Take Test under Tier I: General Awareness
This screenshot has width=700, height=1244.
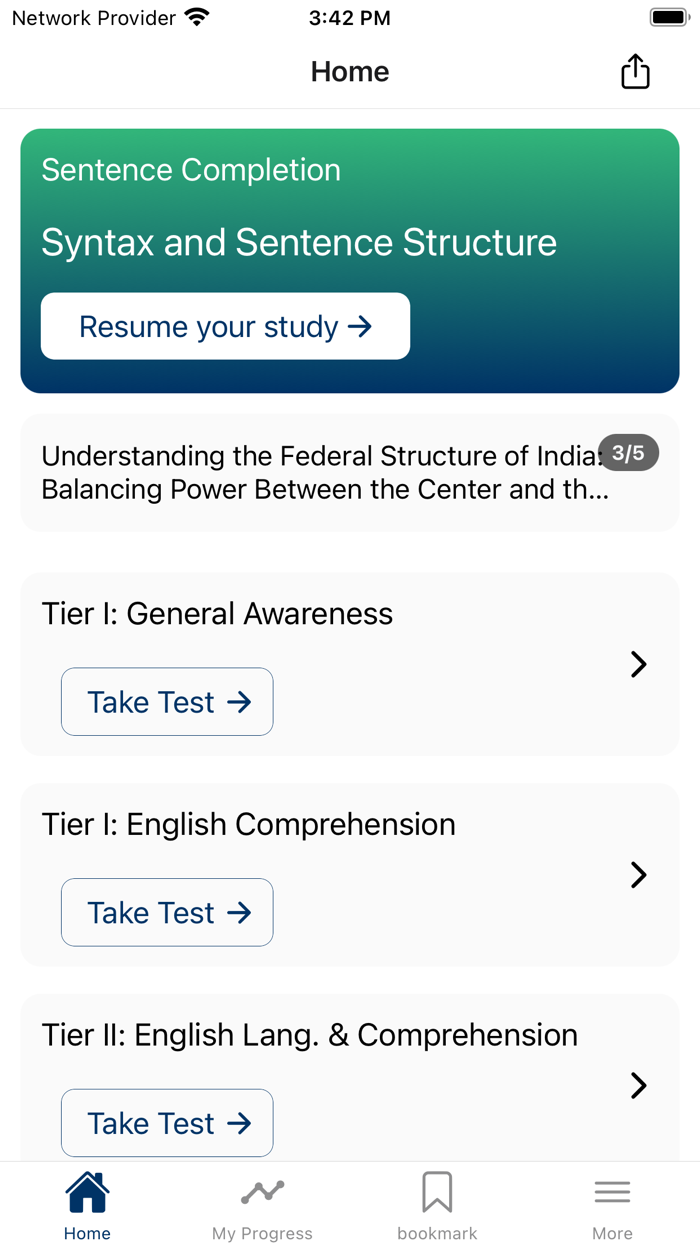click(166, 701)
